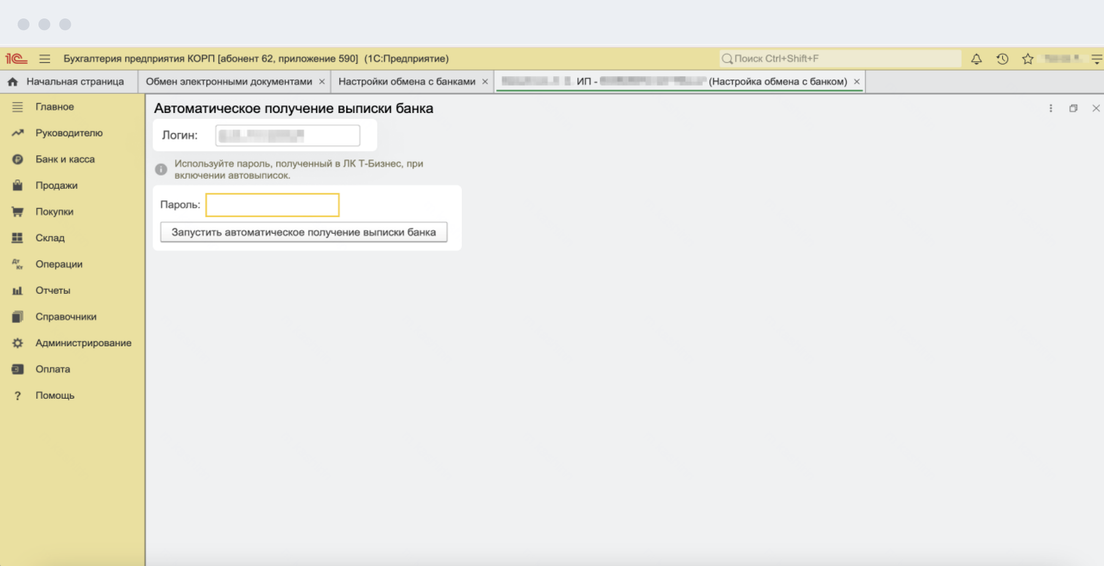Viewport: 1104px width, 566px height.
Task: Close the Настройки обмена с банками tab
Action: click(x=485, y=82)
